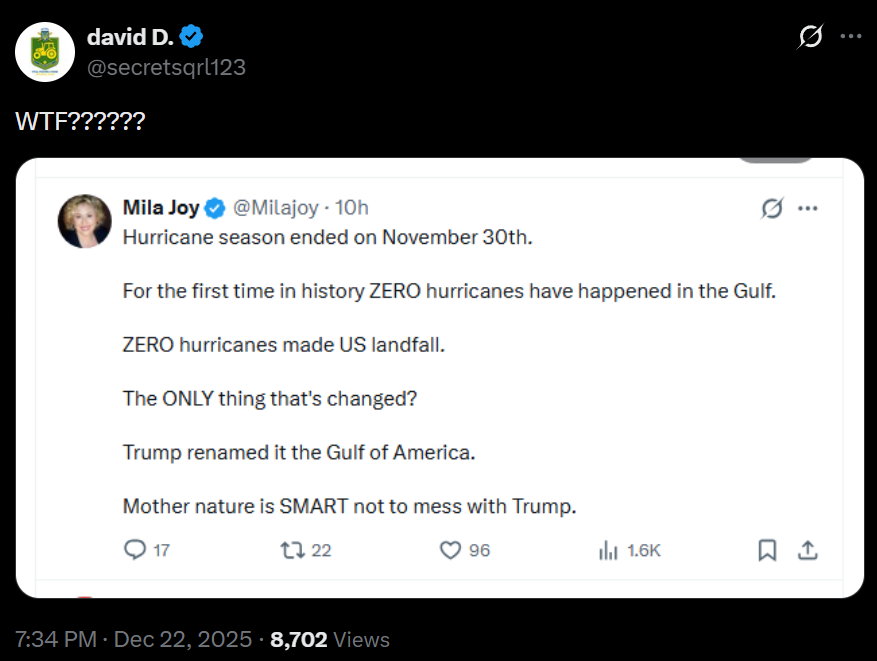This screenshot has width=877, height=661.
Task: Click the 10h timestamp on quoted post
Action: pos(352,208)
